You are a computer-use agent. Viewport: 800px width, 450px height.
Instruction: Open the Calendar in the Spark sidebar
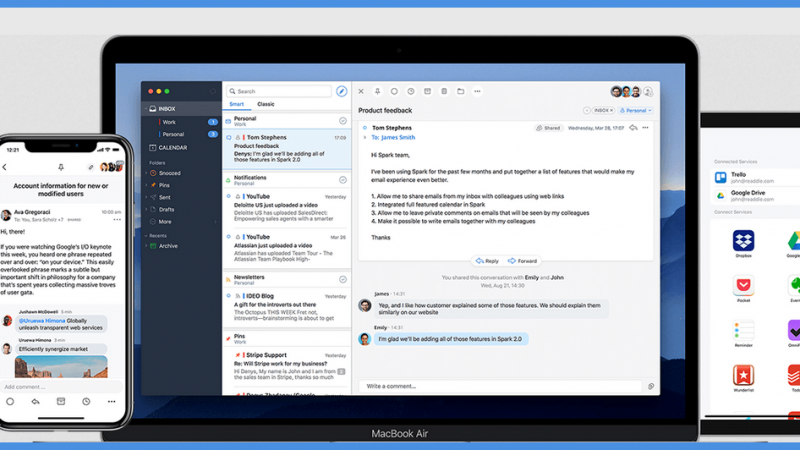[168, 147]
